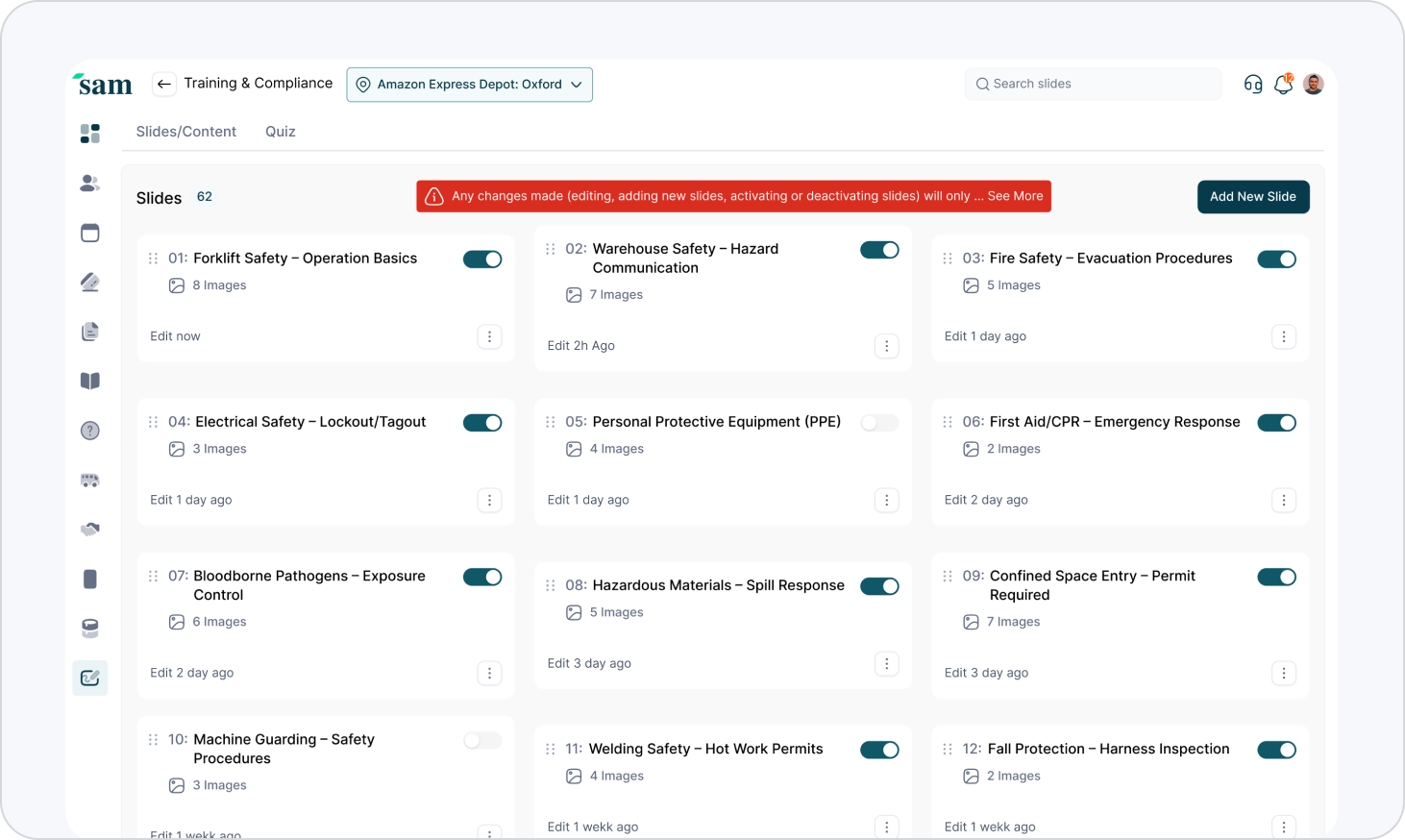Viewport: 1405px width, 840px height.
Task: Disable the Forklift Safety slide toggle
Action: point(482,259)
